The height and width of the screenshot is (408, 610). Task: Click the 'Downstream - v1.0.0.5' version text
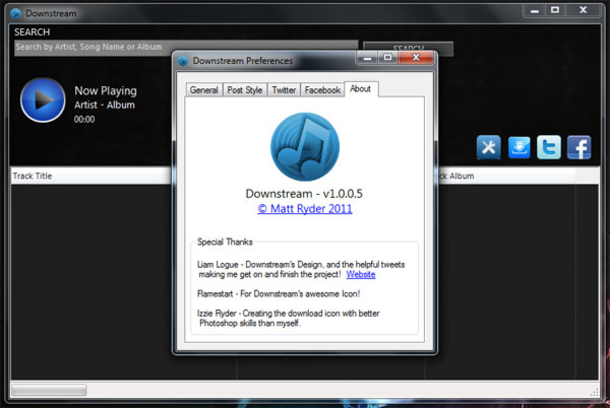coord(304,194)
